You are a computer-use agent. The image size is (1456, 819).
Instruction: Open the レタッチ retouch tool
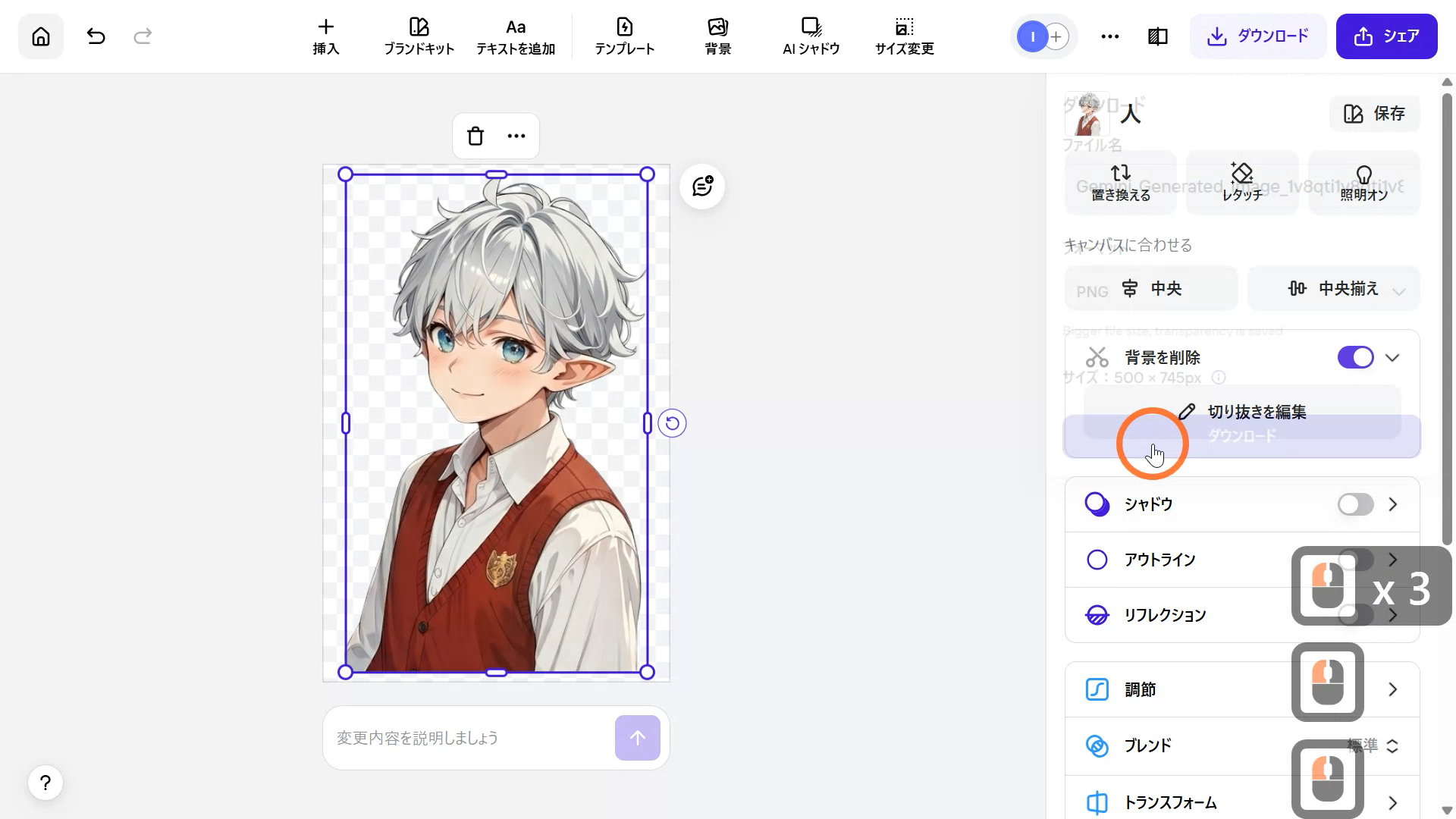click(1242, 183)
